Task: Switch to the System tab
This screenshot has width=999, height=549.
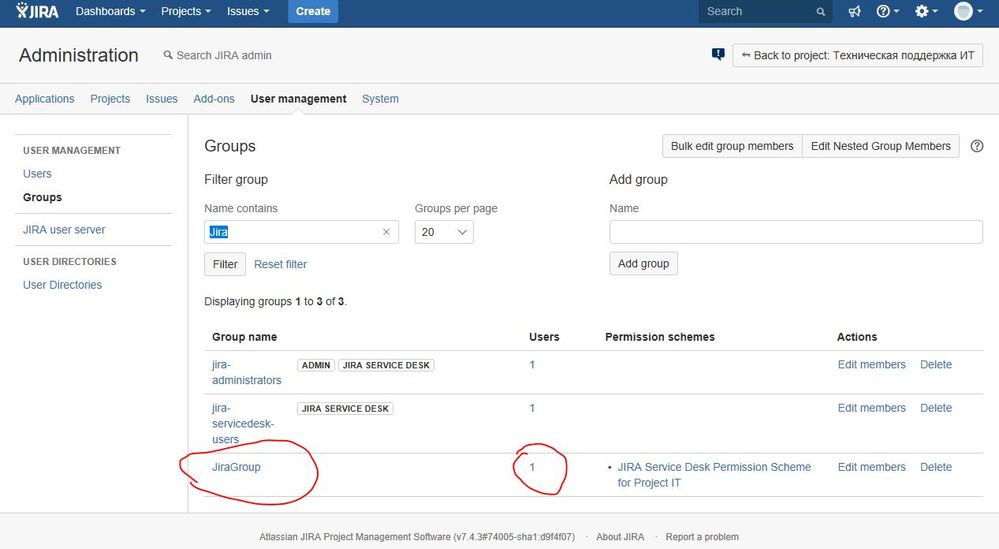Action: point(380,99)
